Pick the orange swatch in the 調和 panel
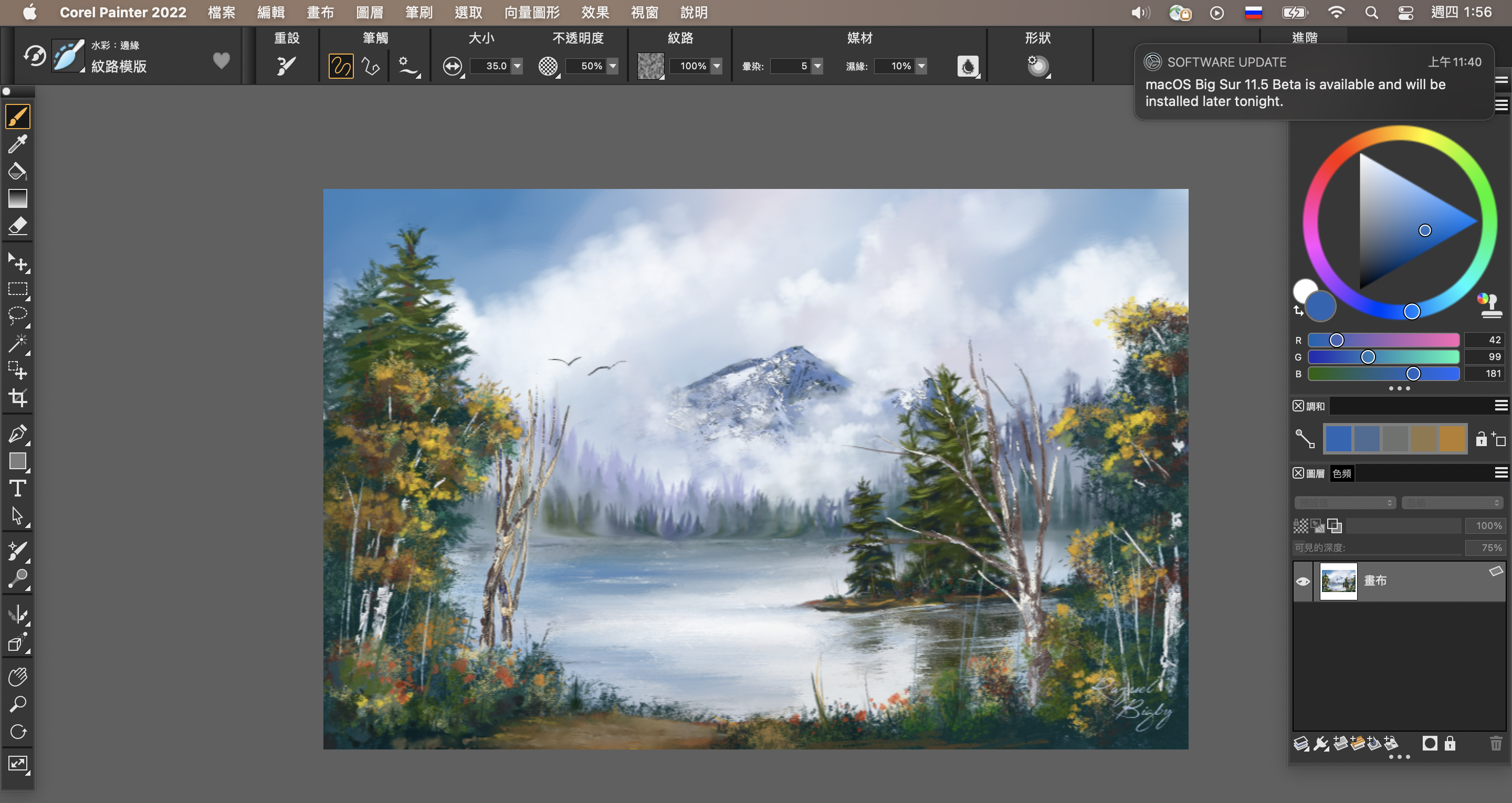The width and height of the screenshot is (1512, 803). pos(1452,438)
